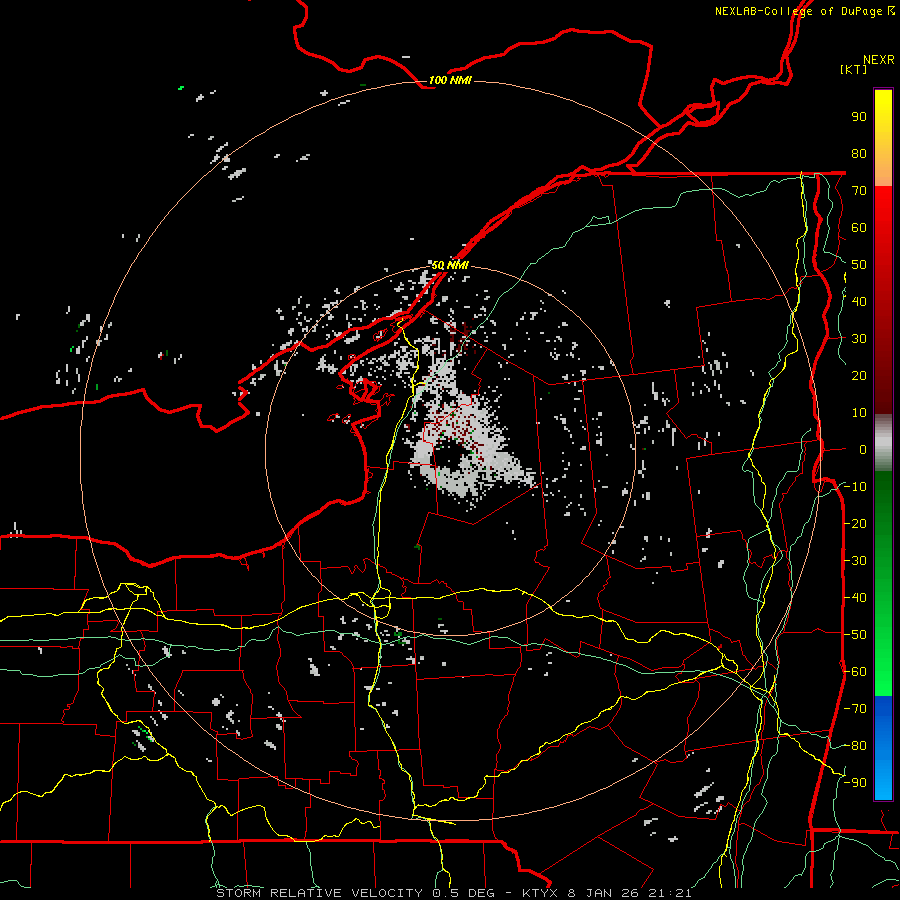The height and width of the screenshot is (900, 900).
Task: Click the blue band of the color bar
Action: (883, 747)
